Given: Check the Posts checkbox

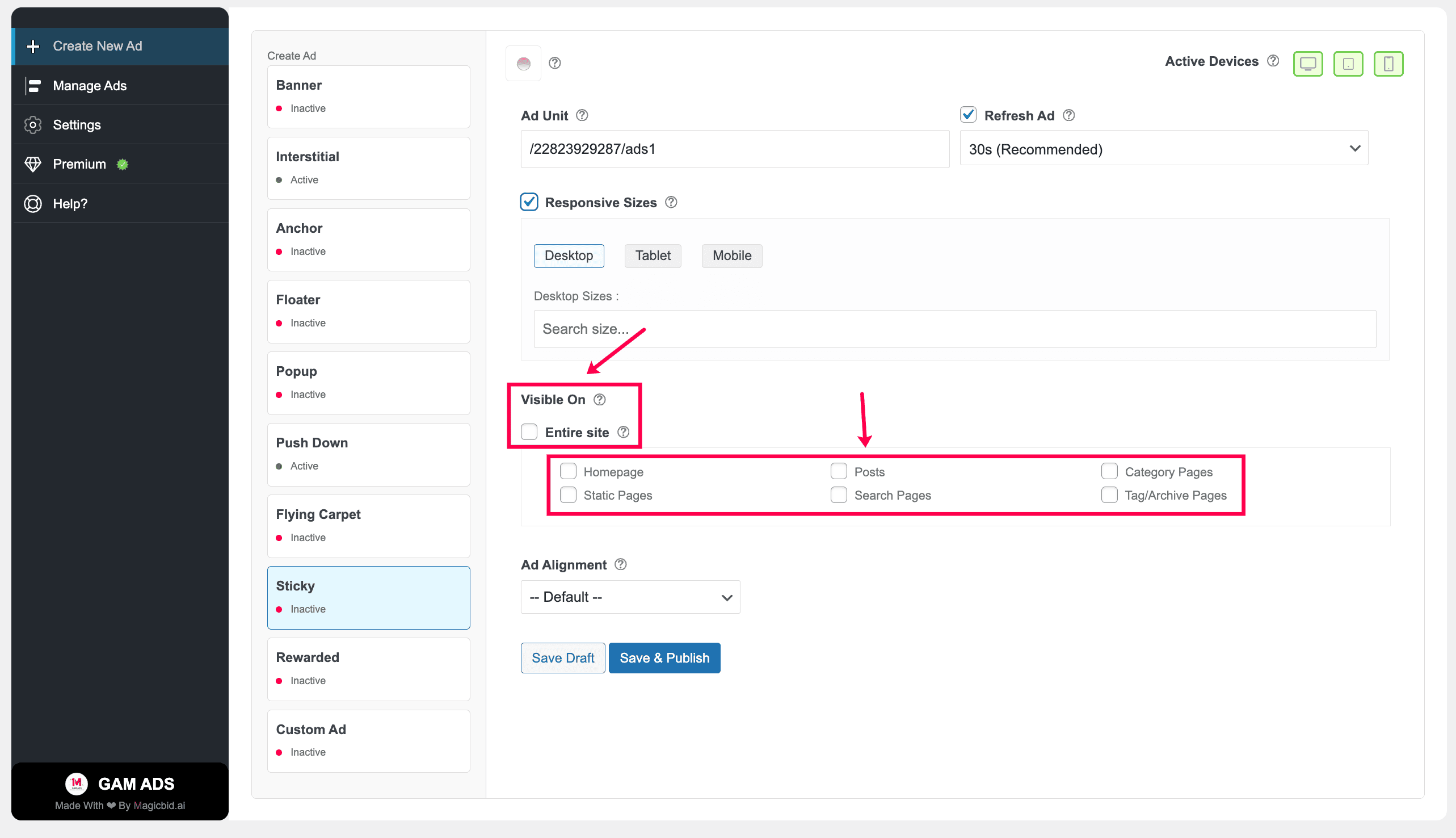Looking at the screenshot, I should pyautogui.click(x=839, y=471).
